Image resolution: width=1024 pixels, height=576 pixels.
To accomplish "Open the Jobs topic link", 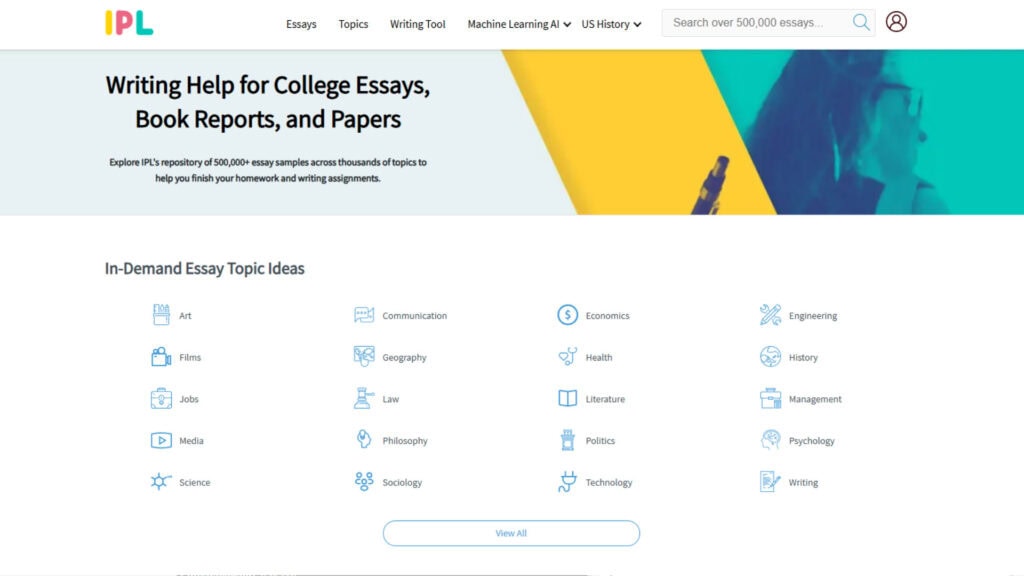I will click(189, 399).
